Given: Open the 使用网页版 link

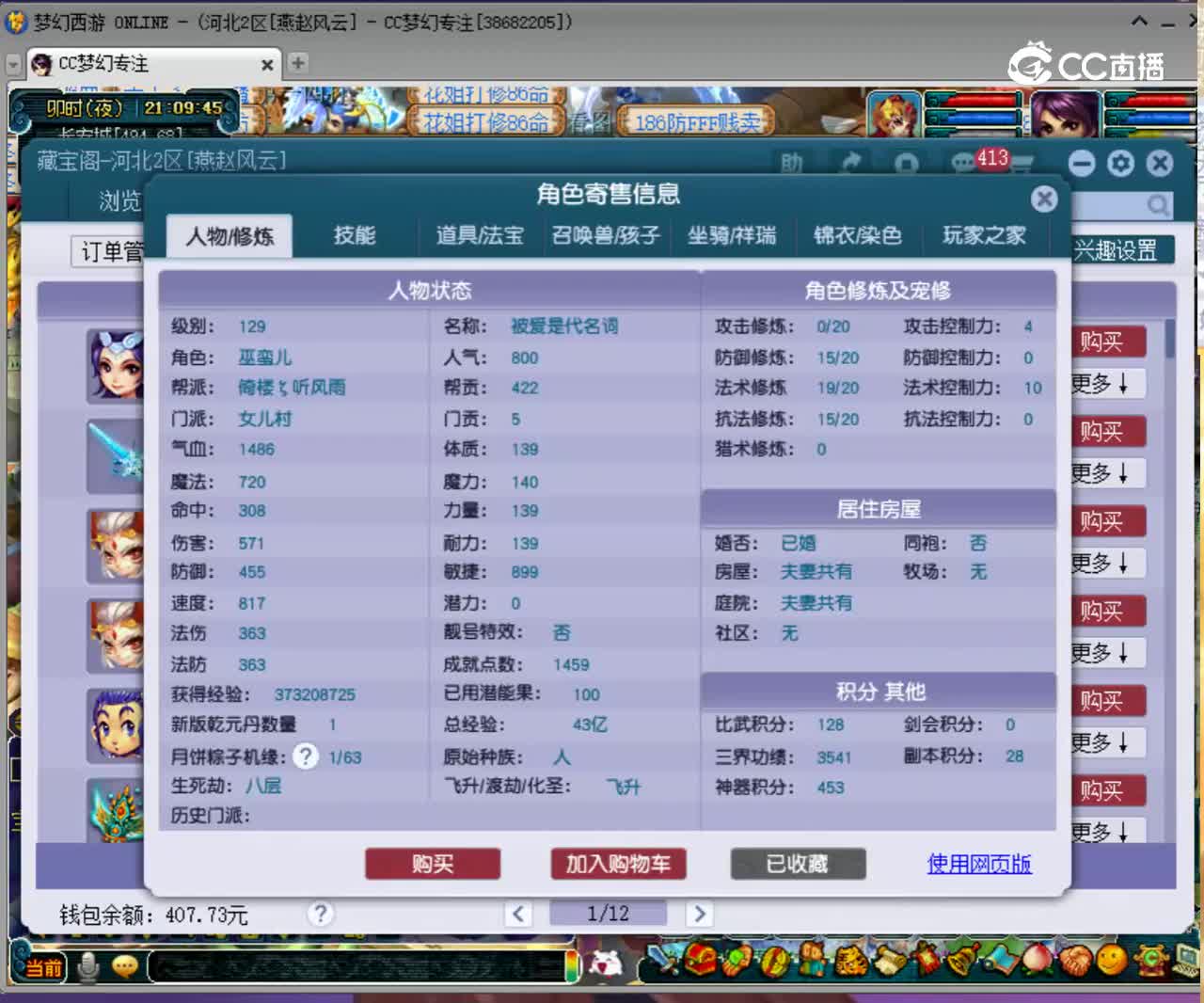Looking at the screenshot, I should click(979, 864).
